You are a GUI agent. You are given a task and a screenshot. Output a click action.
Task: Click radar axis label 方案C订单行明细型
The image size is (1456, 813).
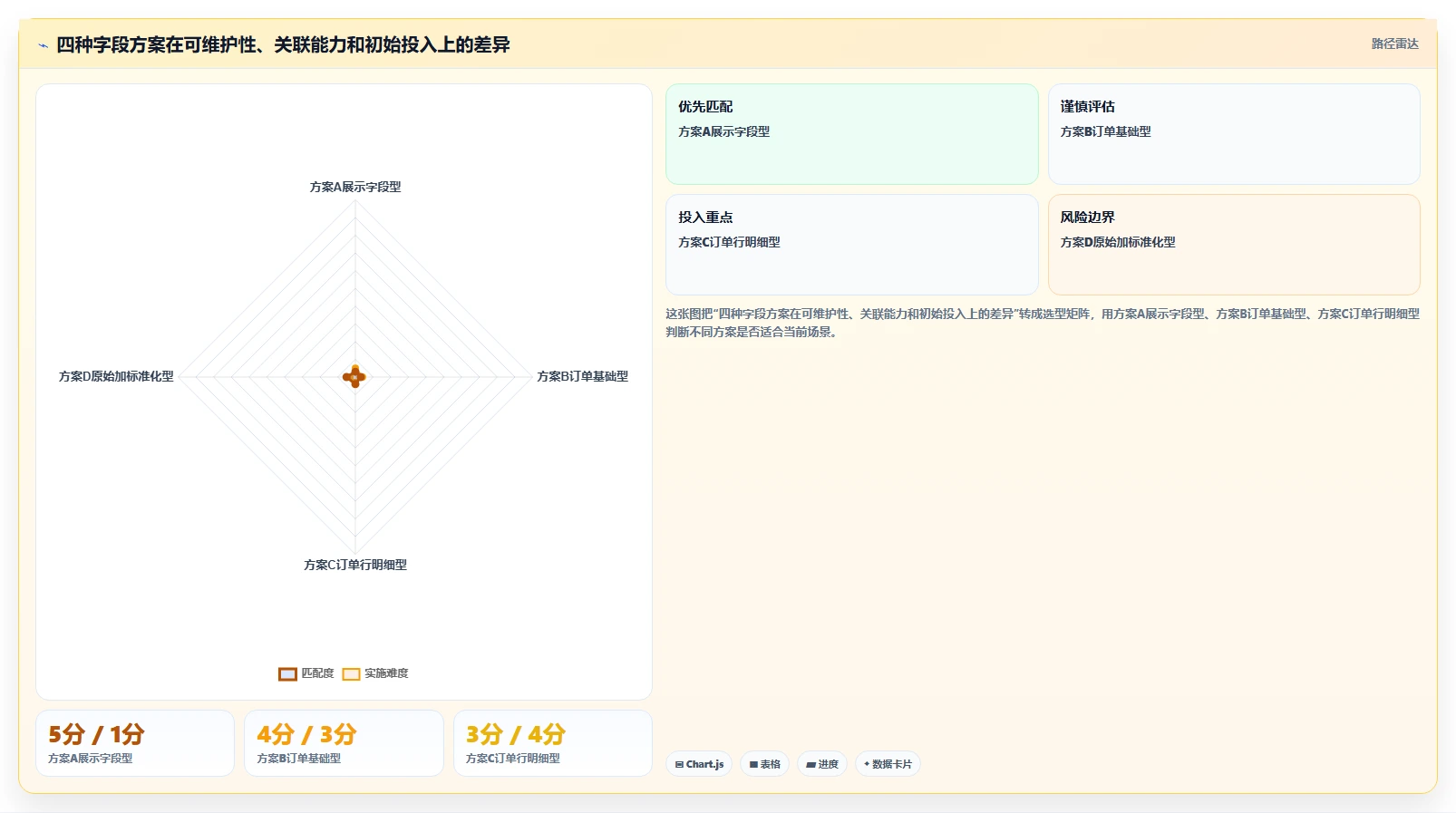tap(355, 565)
